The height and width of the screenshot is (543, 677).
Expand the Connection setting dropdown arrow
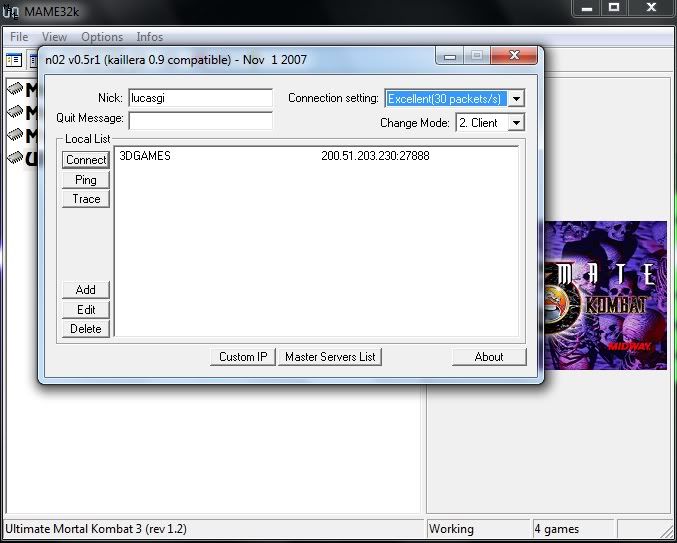pos(516,99)
